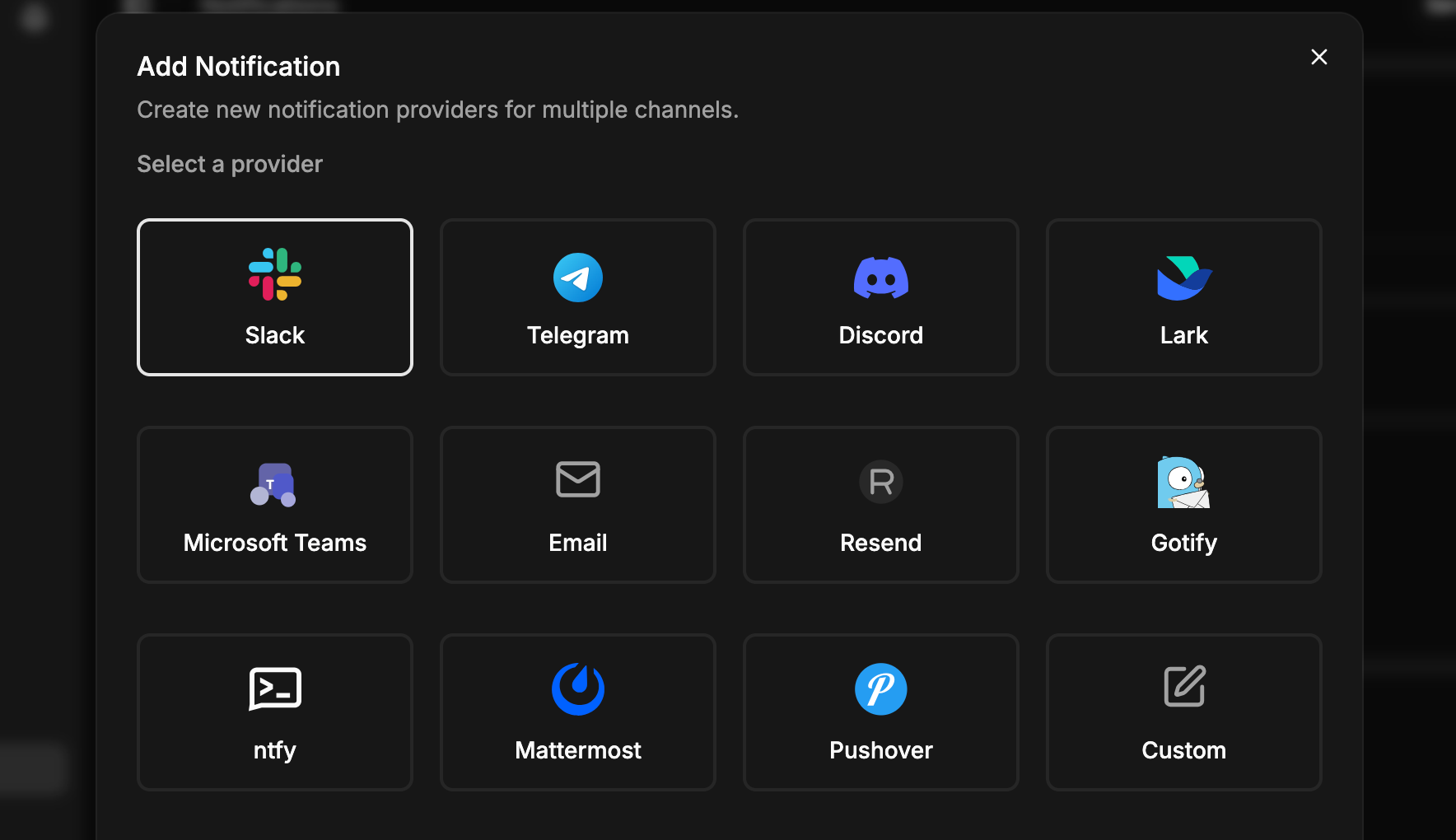Click the Resend R logo icon
Image resolution: width=1456 pixels, height=840 pixels.
point(881,482)
